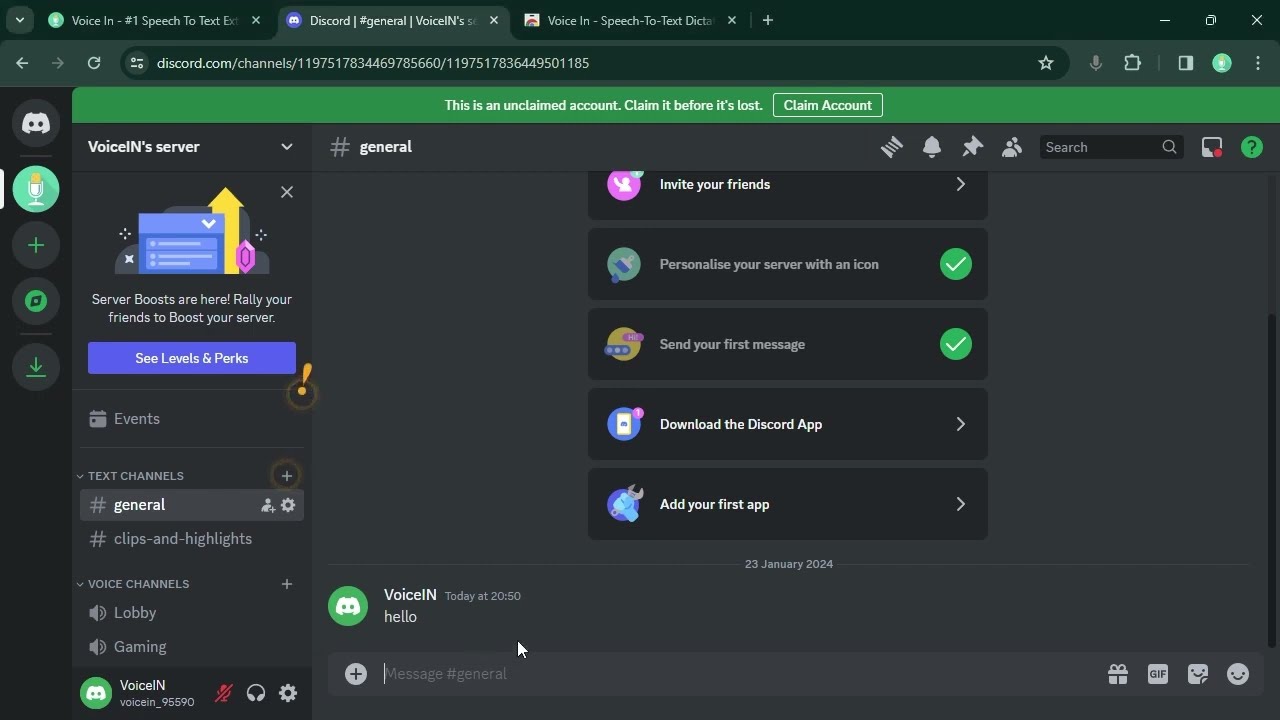Toggle the member list icon
This screenshot has height=720, width=1280.
1012,147
